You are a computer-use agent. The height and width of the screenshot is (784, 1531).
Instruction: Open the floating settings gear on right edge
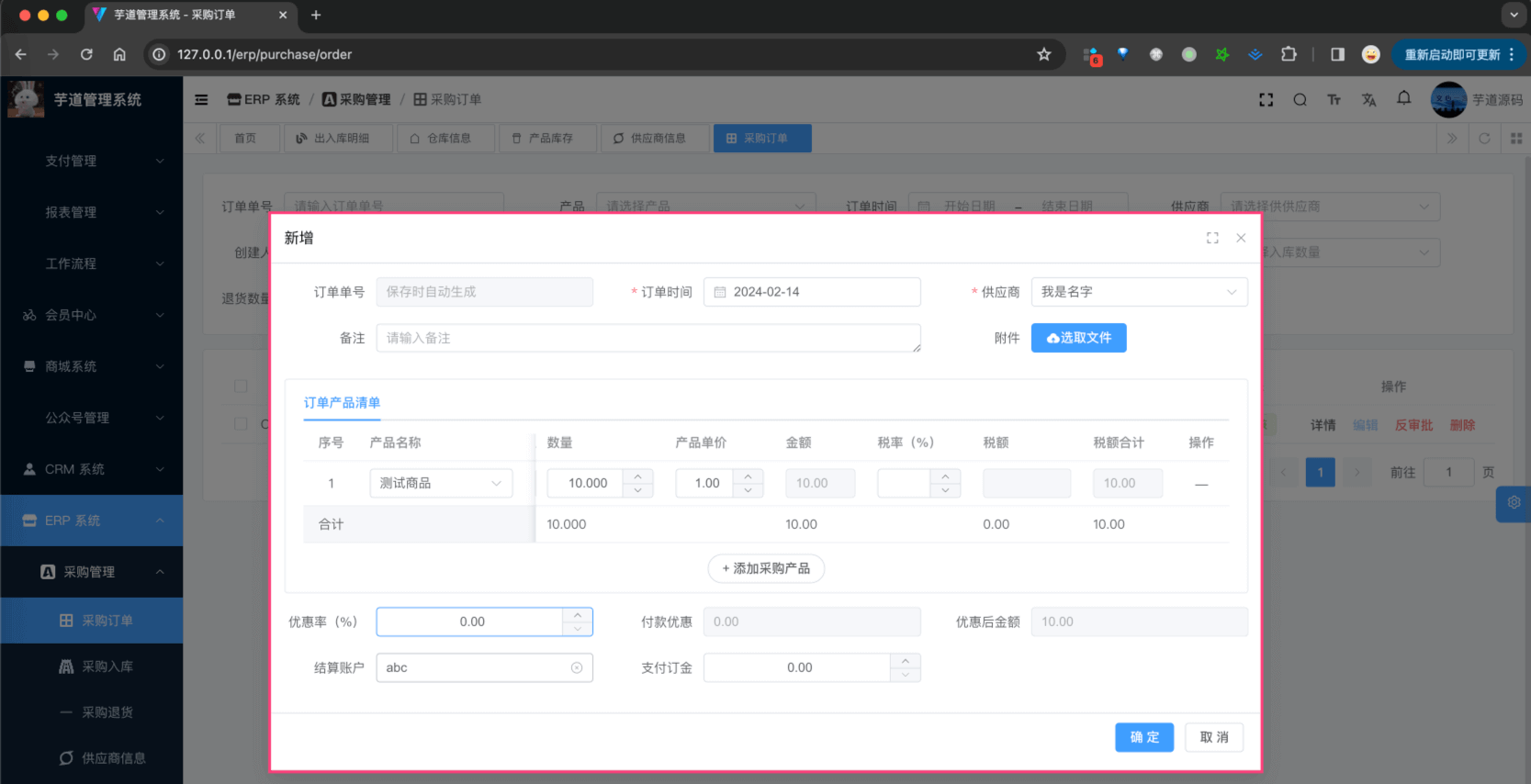point(1514,503)
